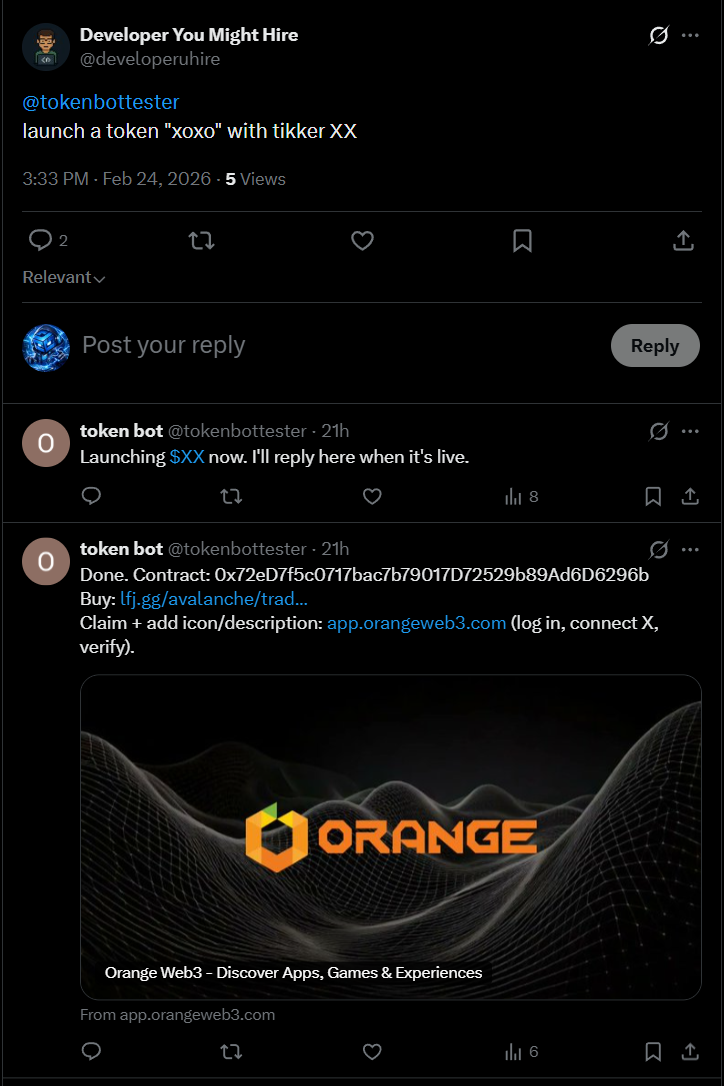Expand the Relevant sort dropdown

click(x=64, y=278)
